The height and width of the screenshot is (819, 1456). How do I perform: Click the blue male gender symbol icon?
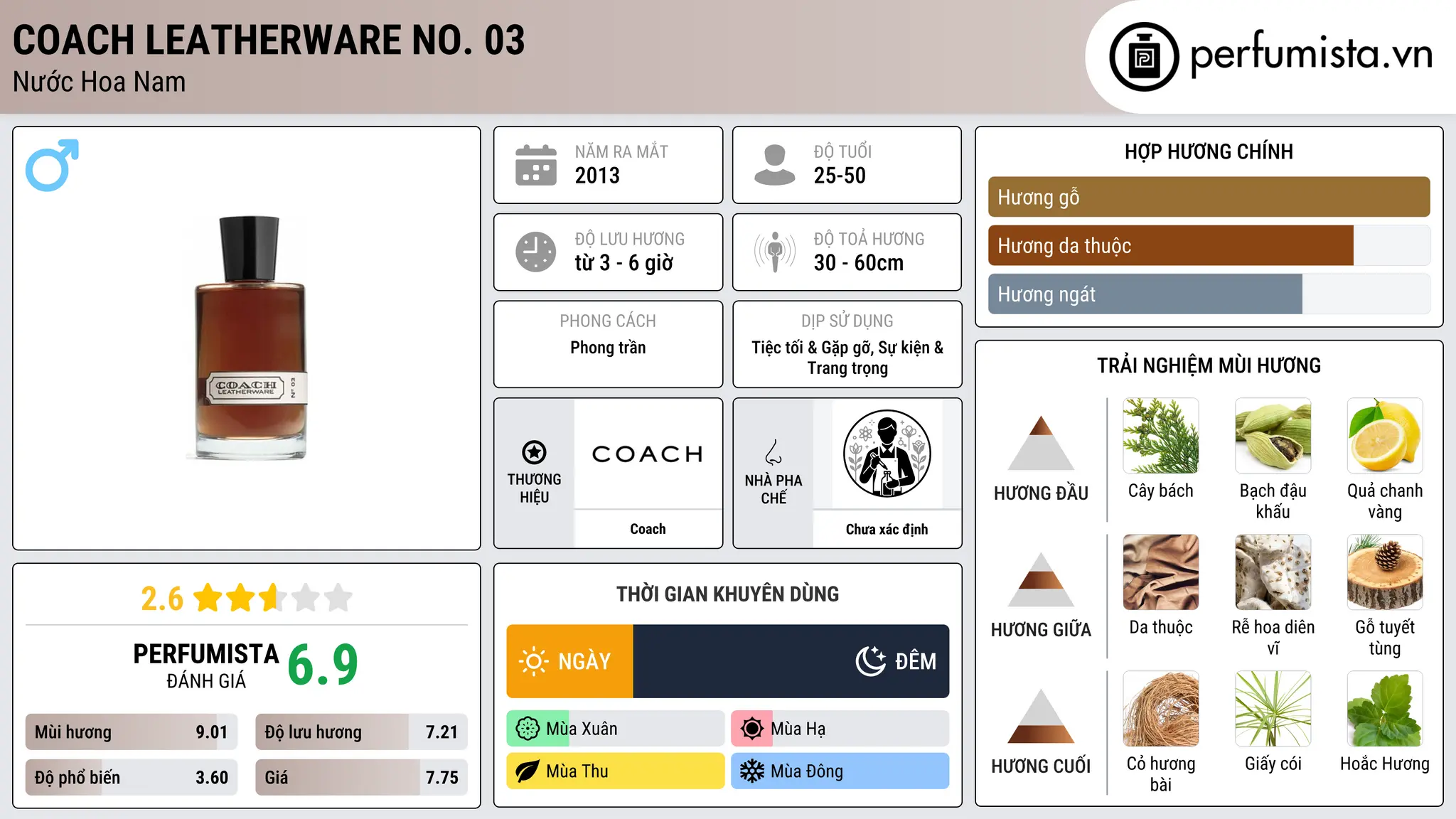coord(52,165)
